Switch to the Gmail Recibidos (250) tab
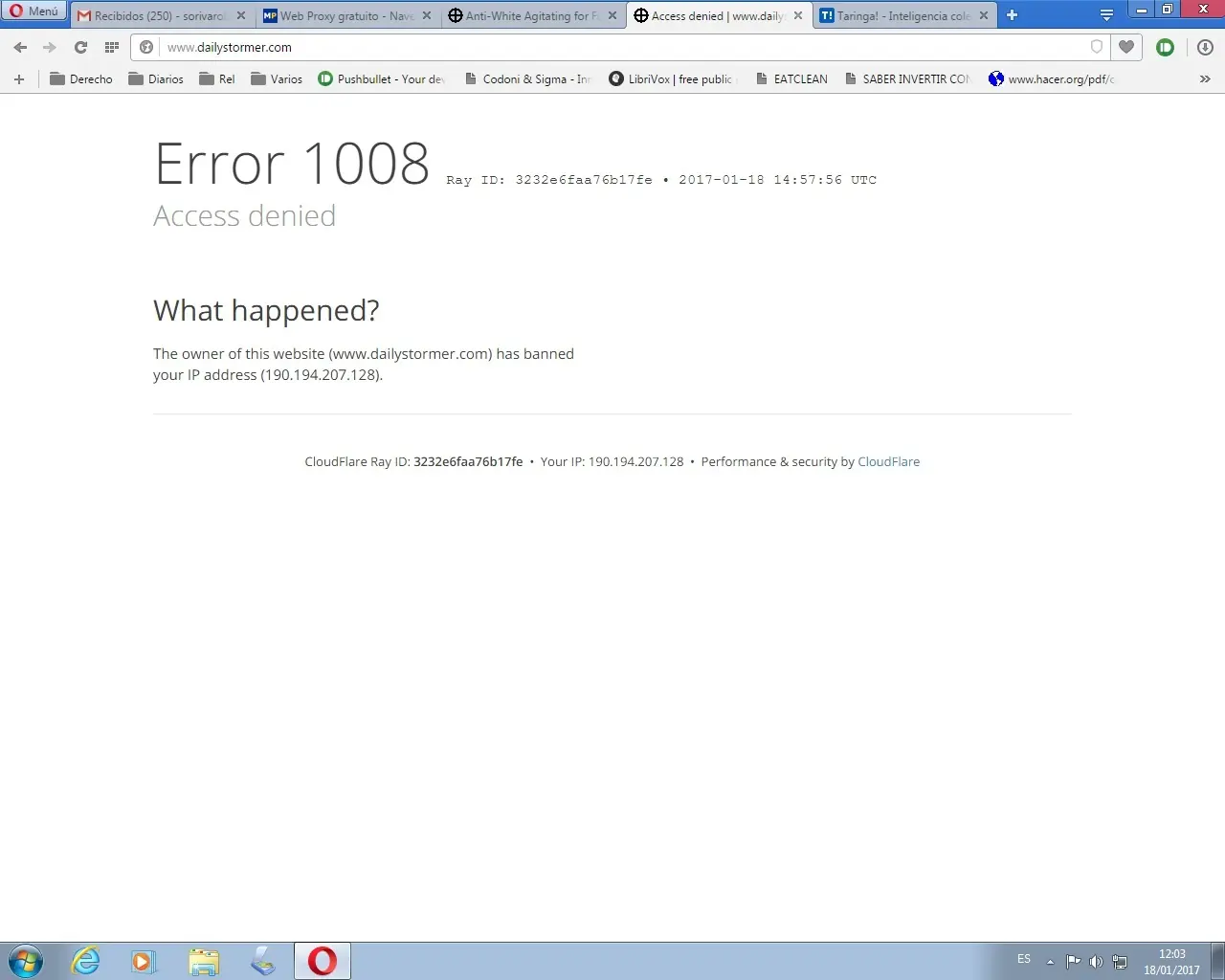 click(162, 16)
